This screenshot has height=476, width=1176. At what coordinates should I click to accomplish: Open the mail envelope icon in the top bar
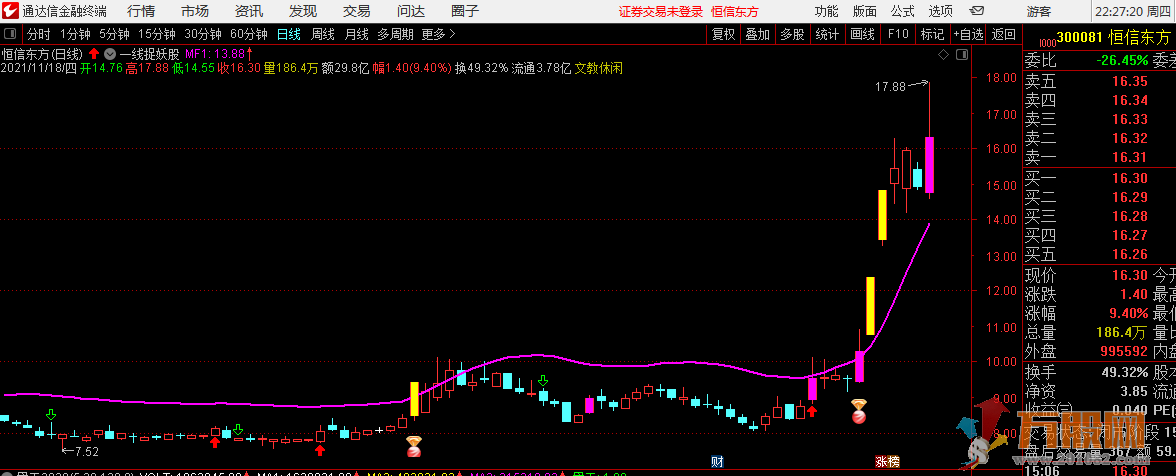[976, 11]
